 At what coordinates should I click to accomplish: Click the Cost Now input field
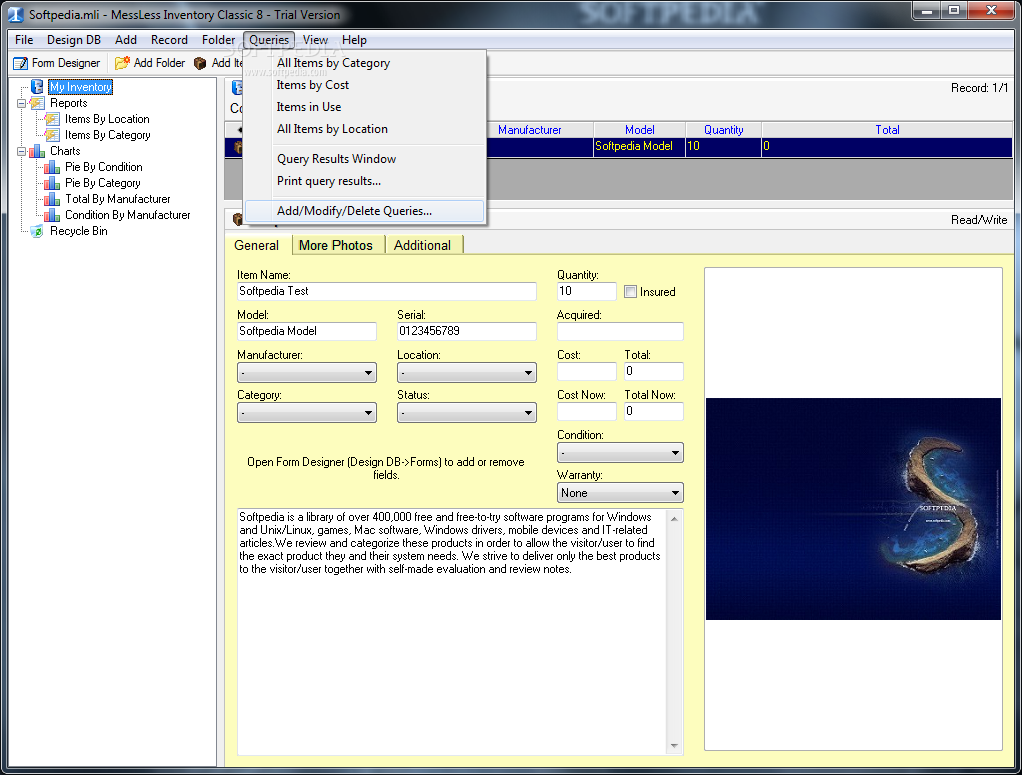point(587,411)
